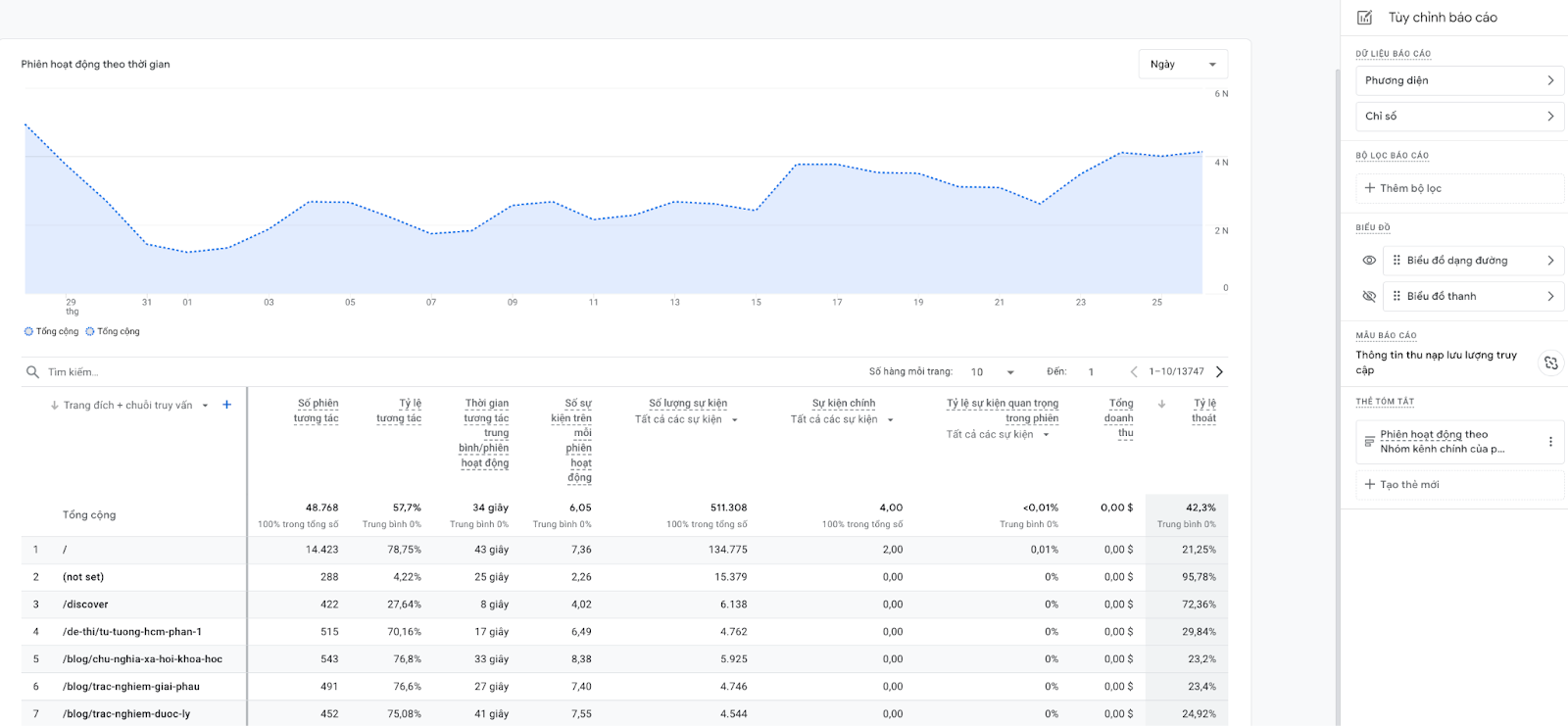Image resolution: width=1568 pixels, height=726 pixels.
Task: Sort by Số sự kiện trên mỗi phiên column
Action: click(x=571, y=440)
